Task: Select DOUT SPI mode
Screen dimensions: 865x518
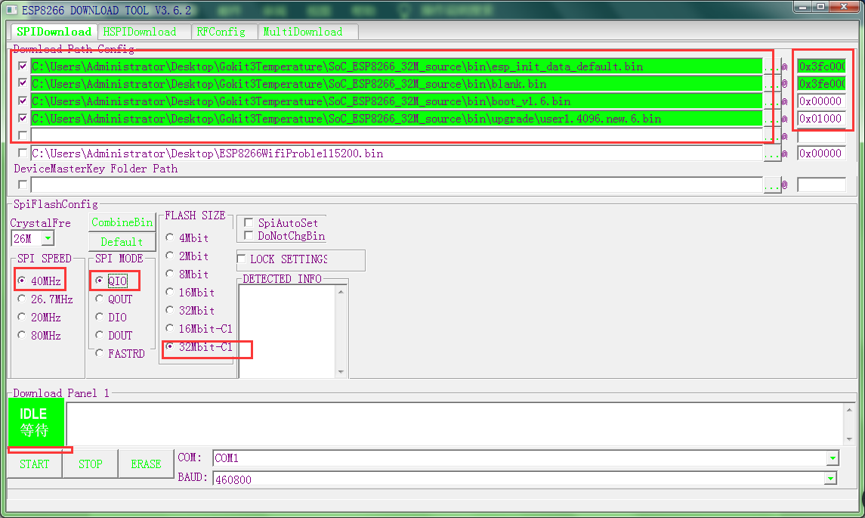Action: coord(114,335)
